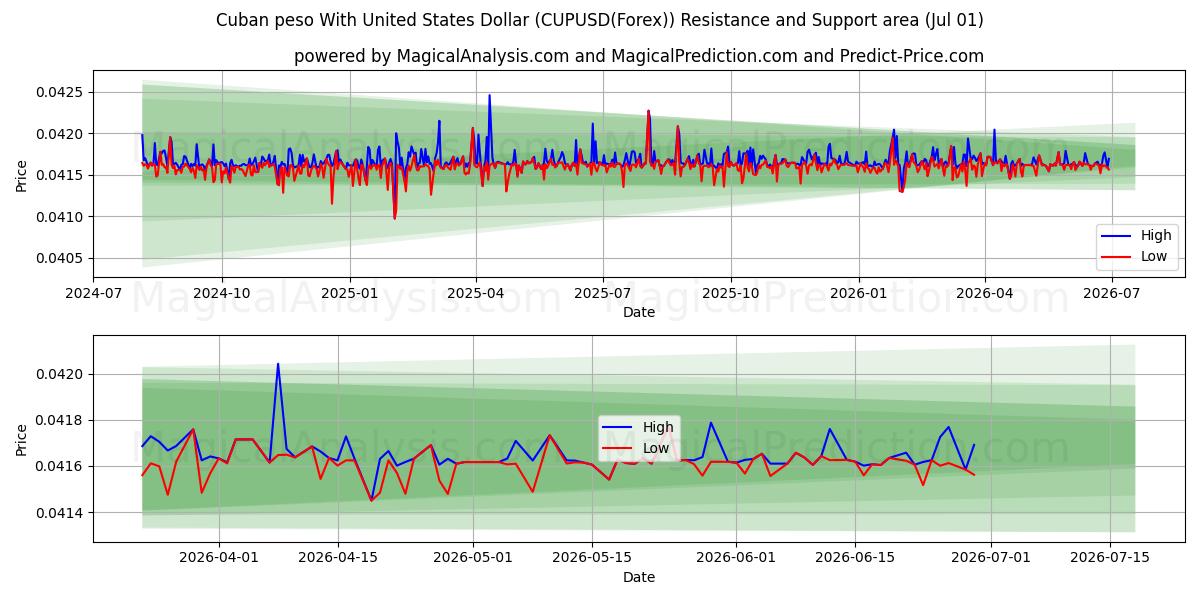The width and height of the screenshot is (1200, 600).
Task: Click the 2026-07-01 tick on bottom chart
Action: click(991, 559)
